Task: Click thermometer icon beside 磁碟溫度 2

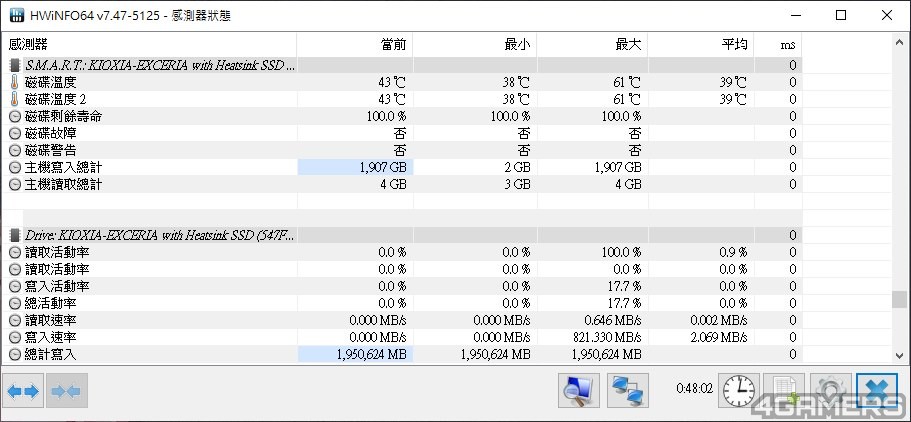Action: (15, 99)
